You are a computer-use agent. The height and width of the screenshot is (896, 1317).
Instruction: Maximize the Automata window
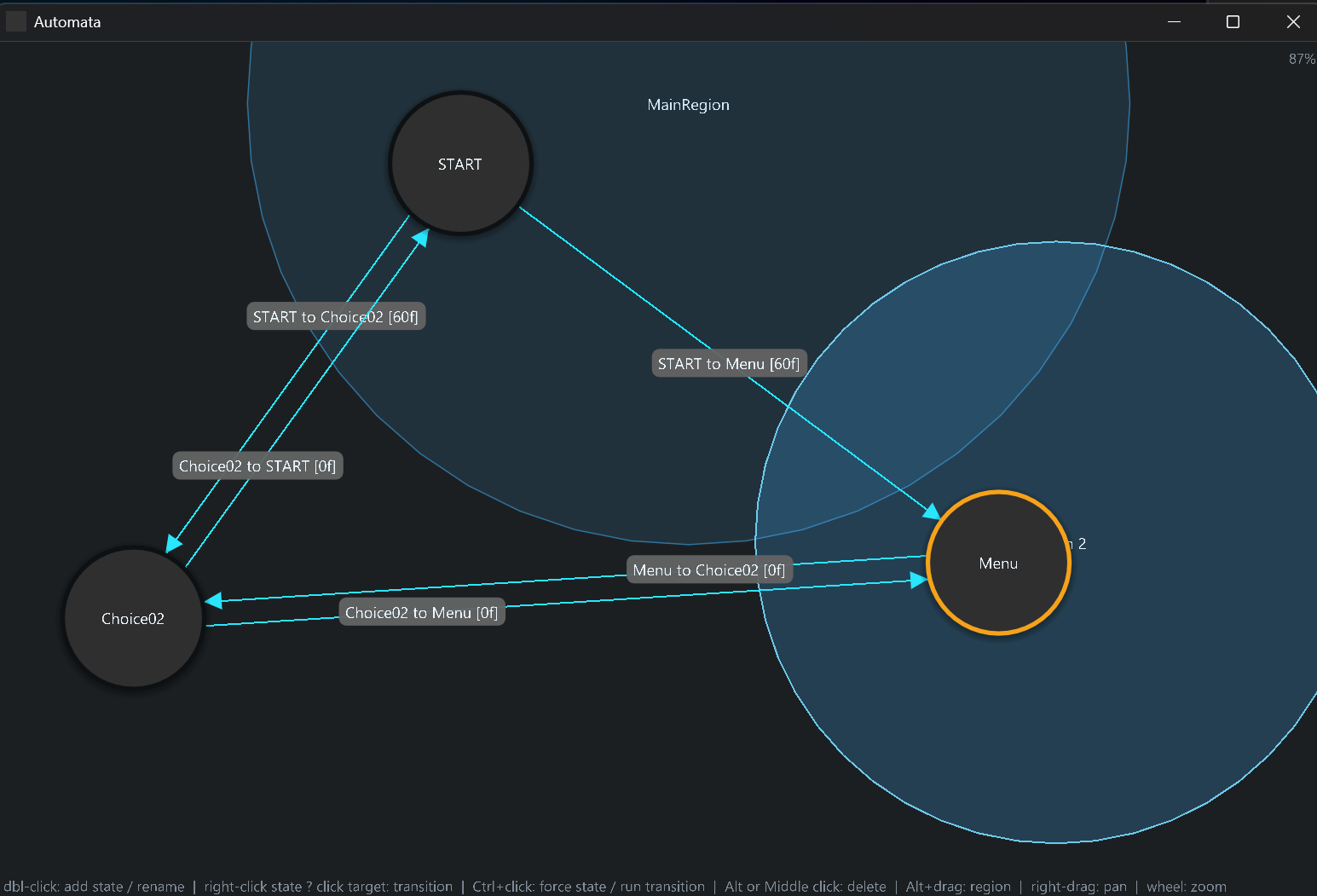(1233, 21)
